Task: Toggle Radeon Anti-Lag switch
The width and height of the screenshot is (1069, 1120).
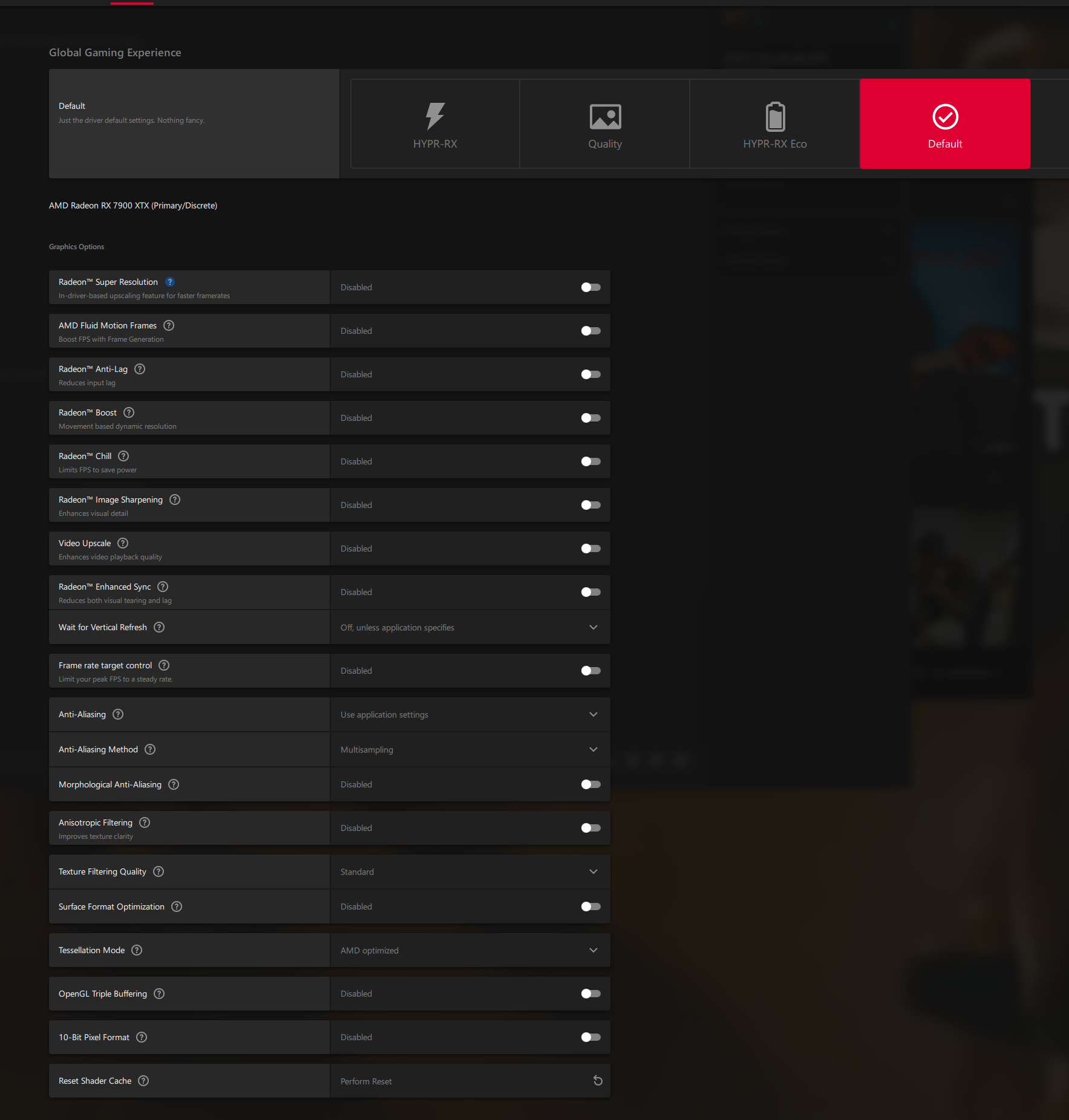Action: click(x=590, y=374)
